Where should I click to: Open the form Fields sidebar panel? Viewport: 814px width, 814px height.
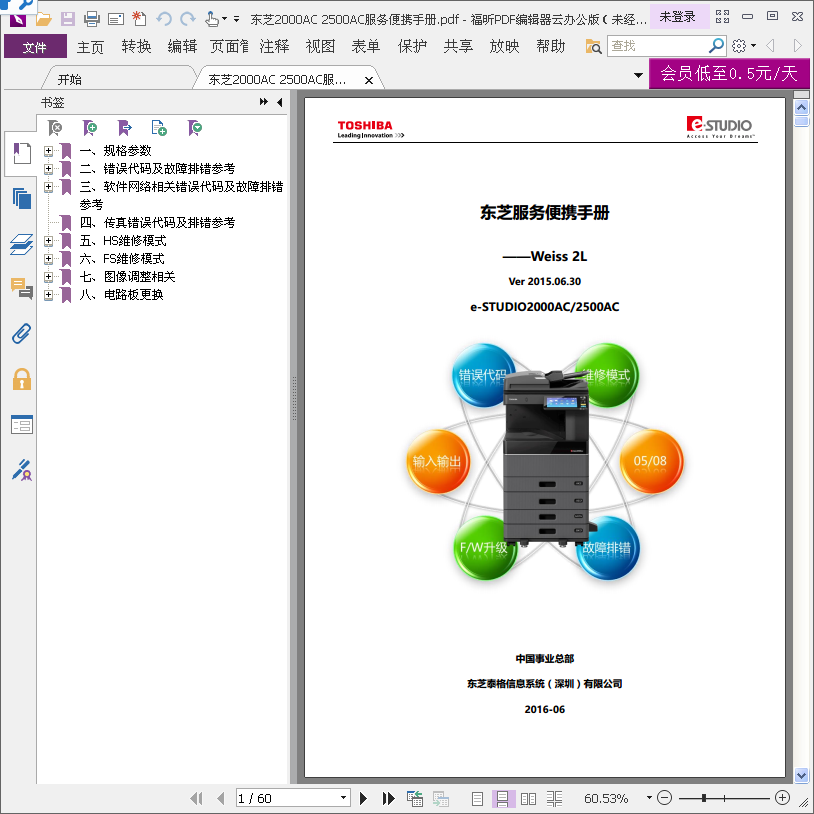(x=21, y=425)
